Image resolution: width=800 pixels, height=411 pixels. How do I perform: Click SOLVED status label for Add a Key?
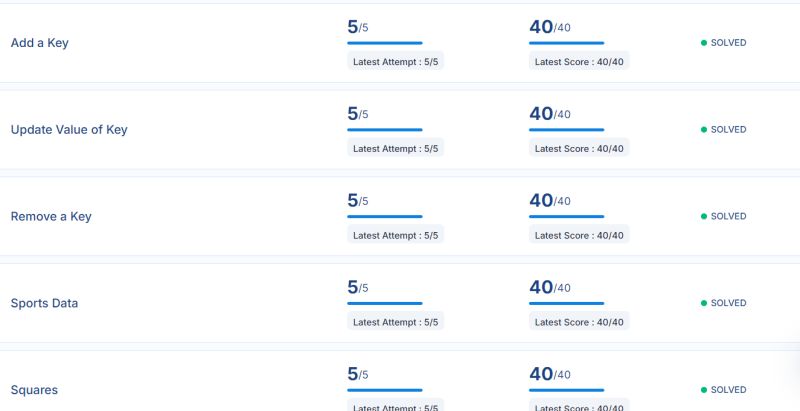click(x=729, y=43)
